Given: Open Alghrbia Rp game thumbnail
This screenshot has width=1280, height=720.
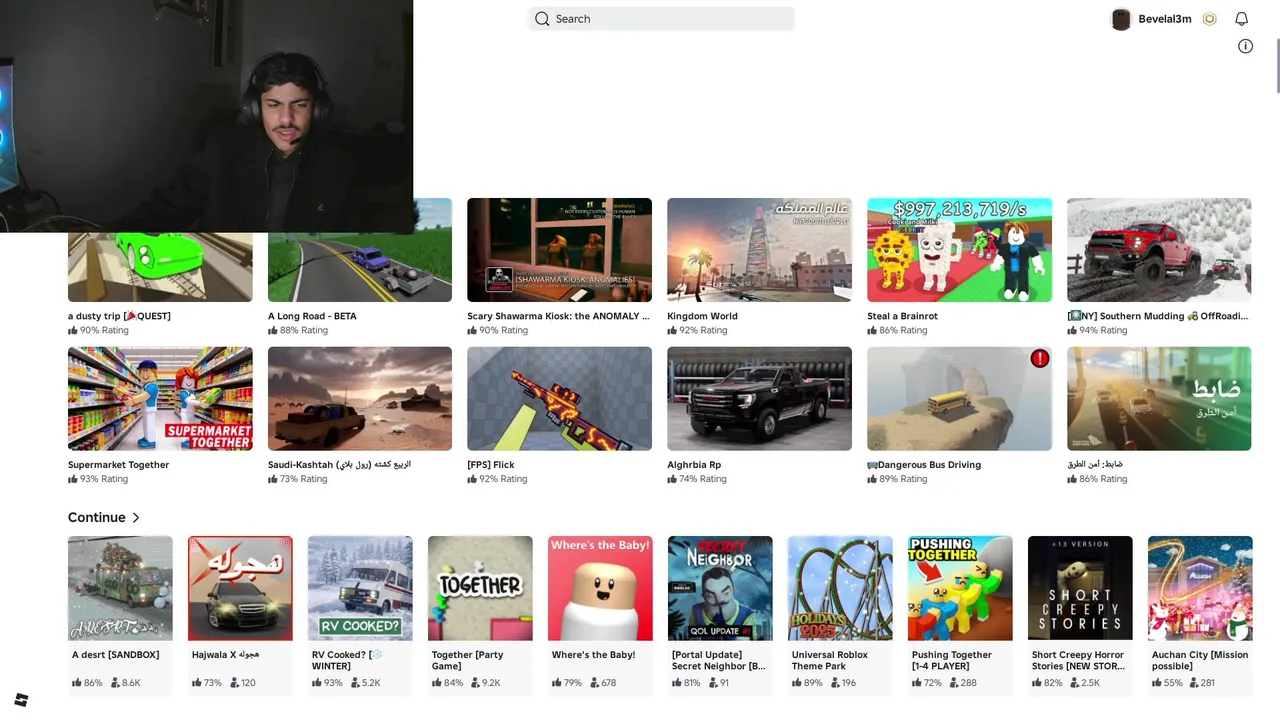Looking at the screenshot, I should point(759,399).
